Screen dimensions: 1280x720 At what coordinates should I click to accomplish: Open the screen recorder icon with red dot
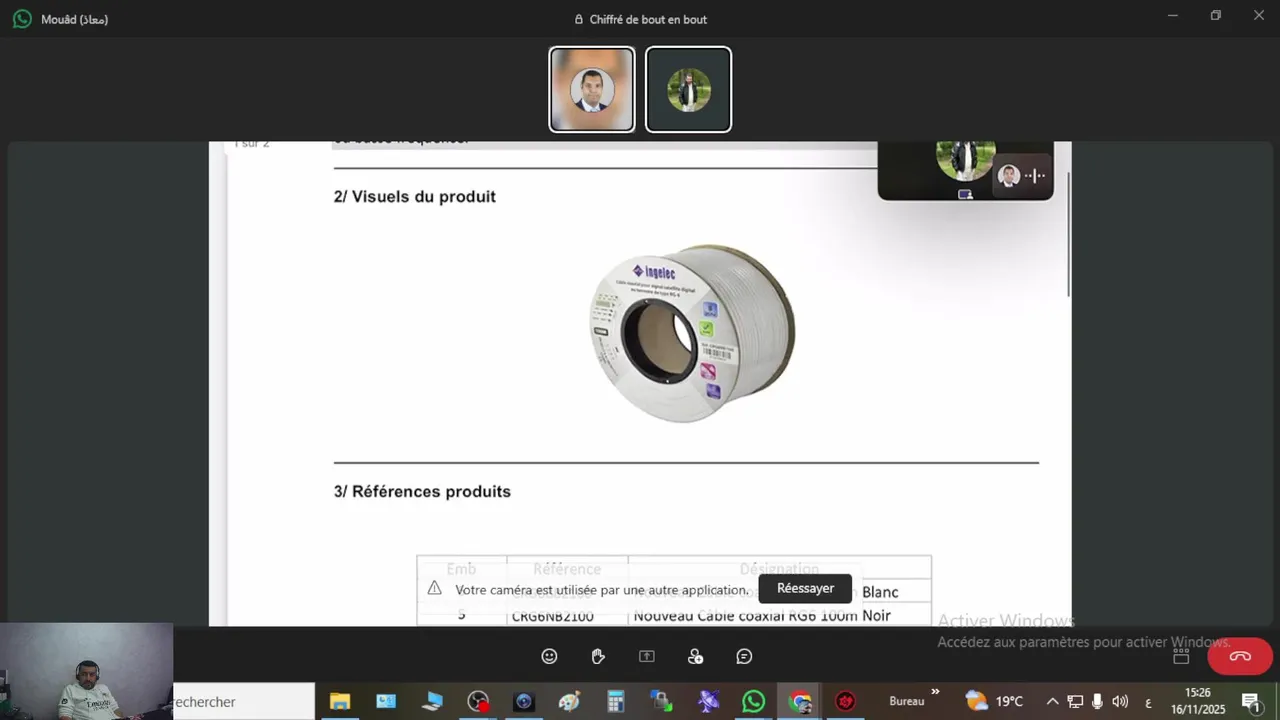click(x=478, y=702)
